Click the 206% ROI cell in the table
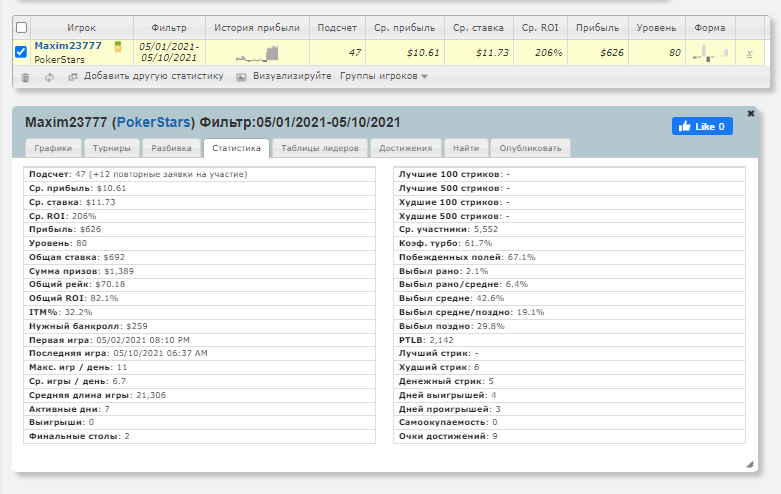The height and width of the screenshot is (494, 781). tap(540, 52)
